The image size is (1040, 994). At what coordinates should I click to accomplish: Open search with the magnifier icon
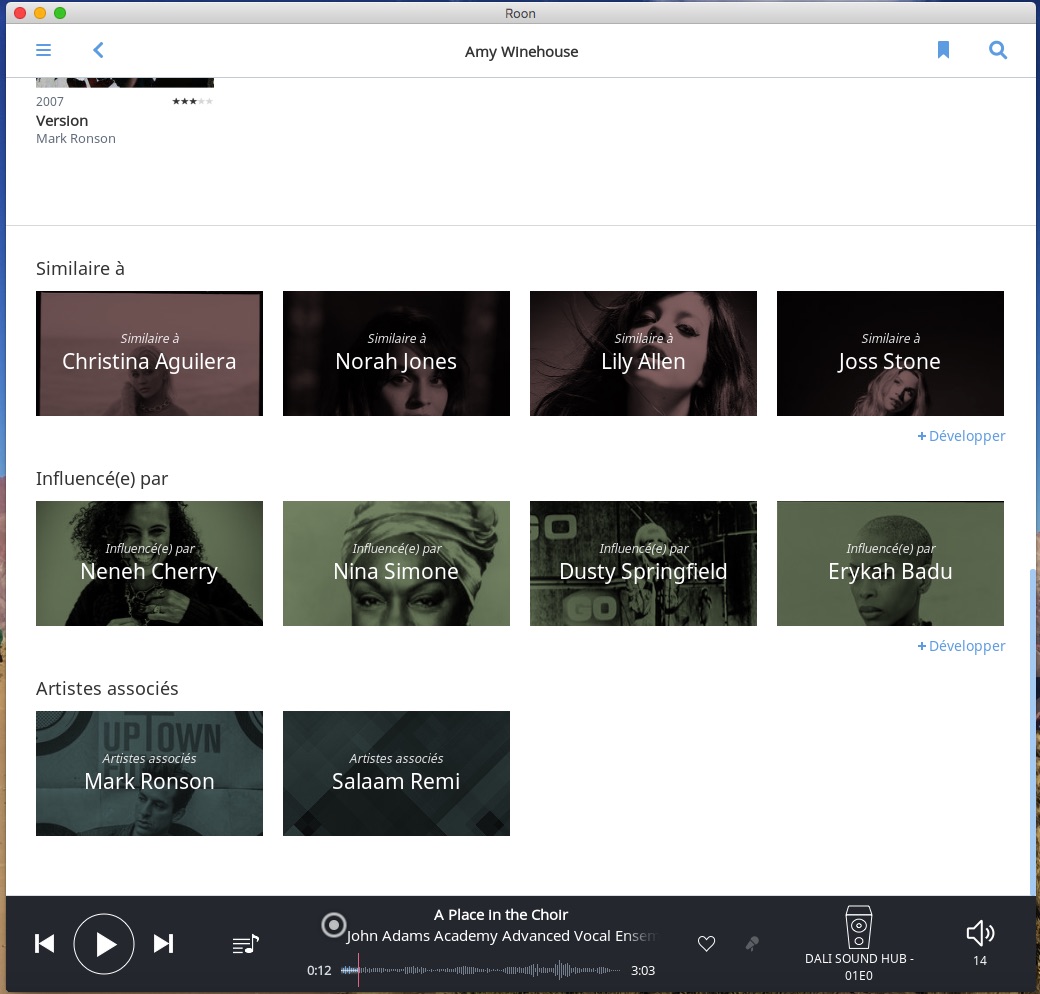tap(998, 50)
